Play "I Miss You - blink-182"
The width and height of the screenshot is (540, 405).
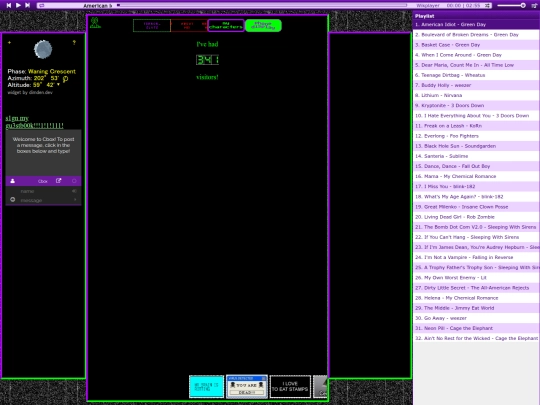(476, 186)
